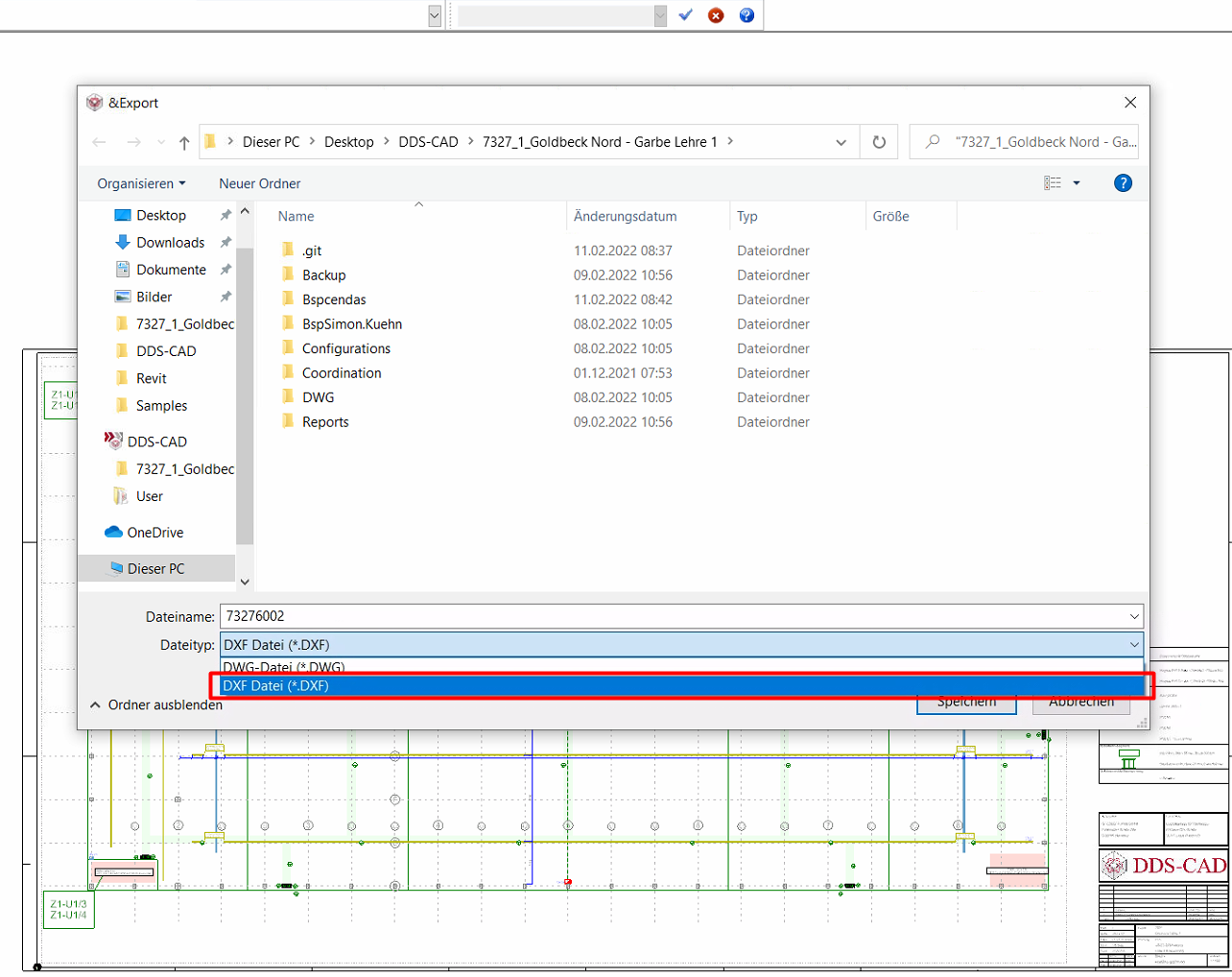Change the view layout icon
Viewport: 1232px width, 977px height.
[x=1053, y=183]
